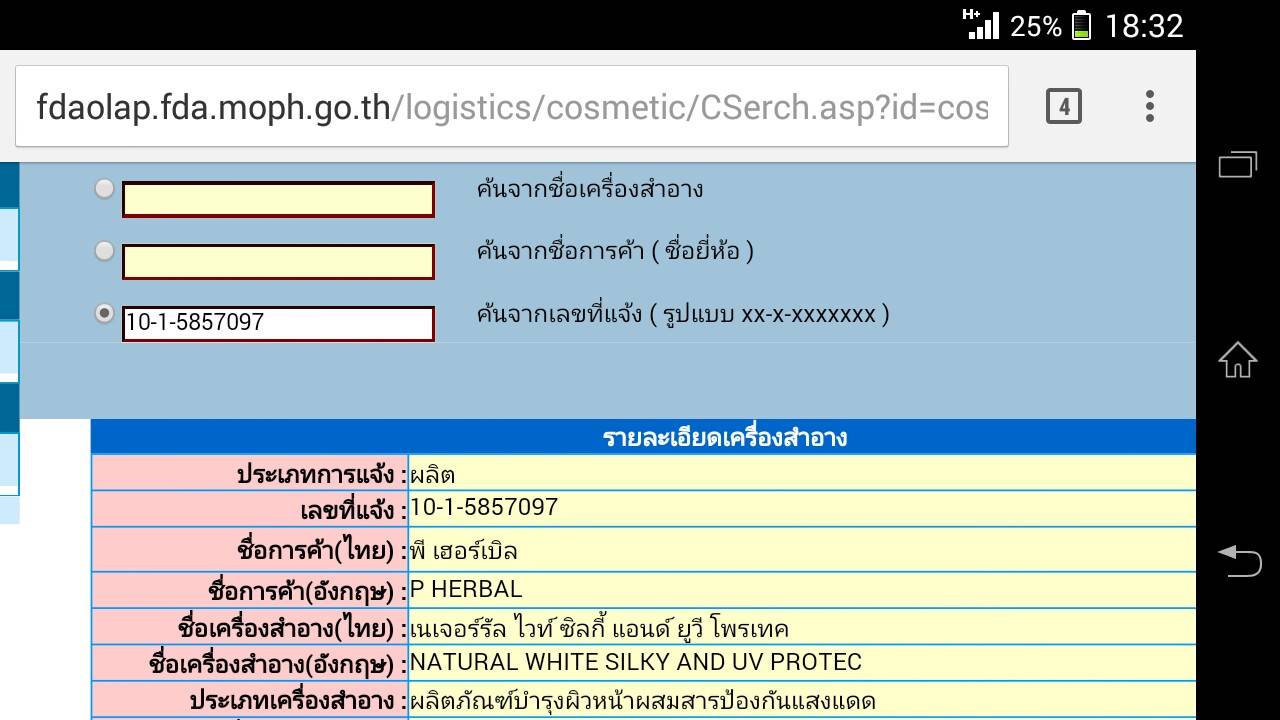
Task: Tap the H+ signal strength icon
Action: tap(980, 24)
